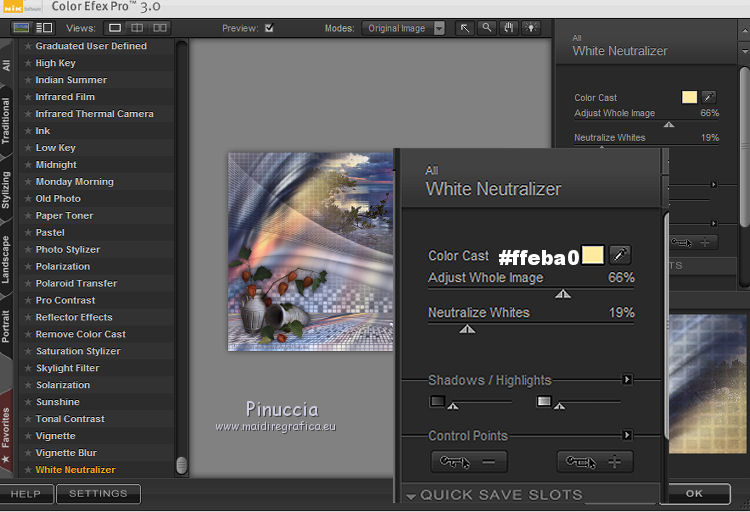Click the dropdown arrow beside small White Neutralizer title
This screenshot has width=750, height=512.
[744, 50]
